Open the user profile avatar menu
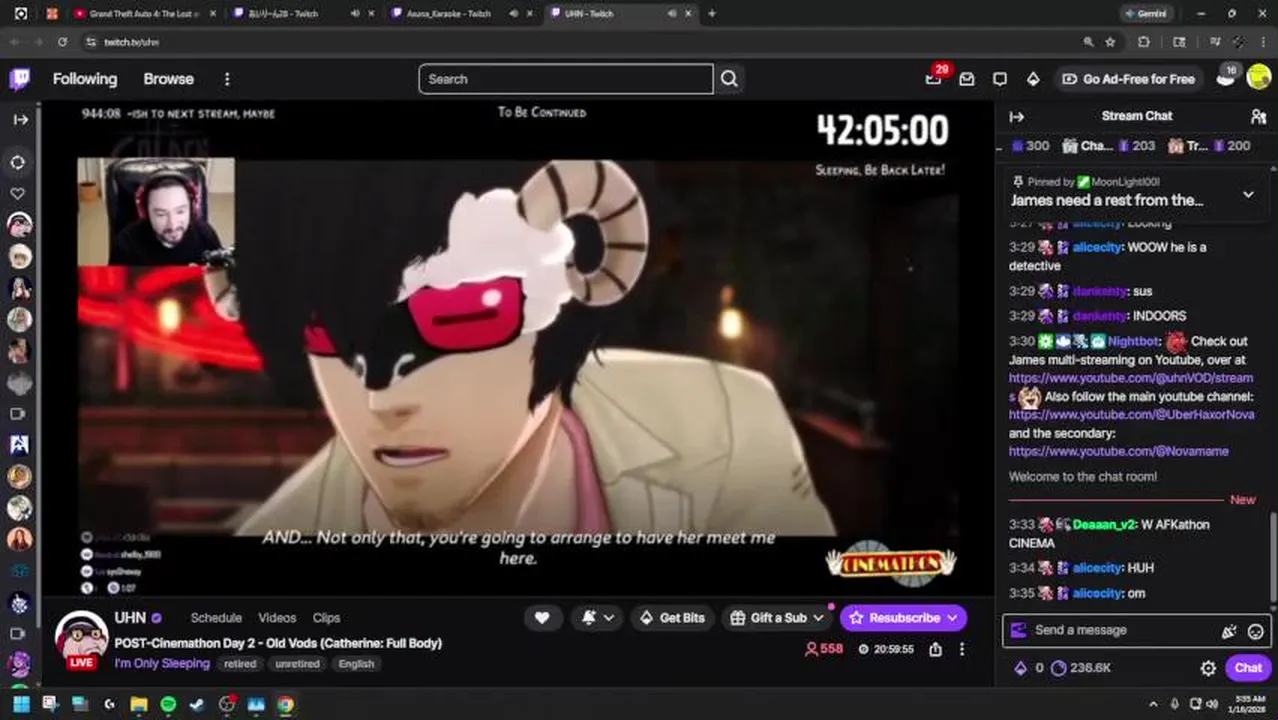1278x720 pixels. 1258,78
